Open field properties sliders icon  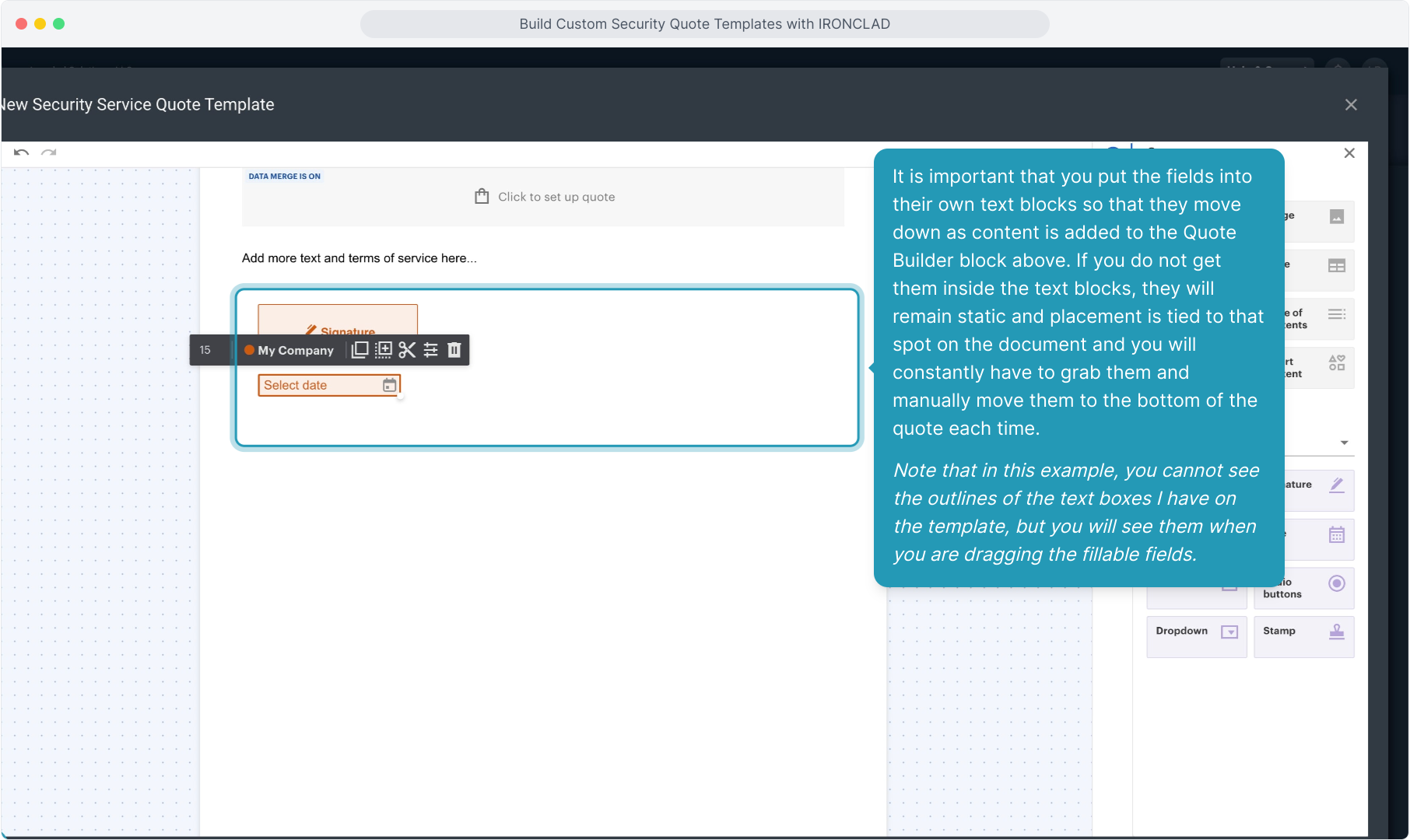pos(430,350)
